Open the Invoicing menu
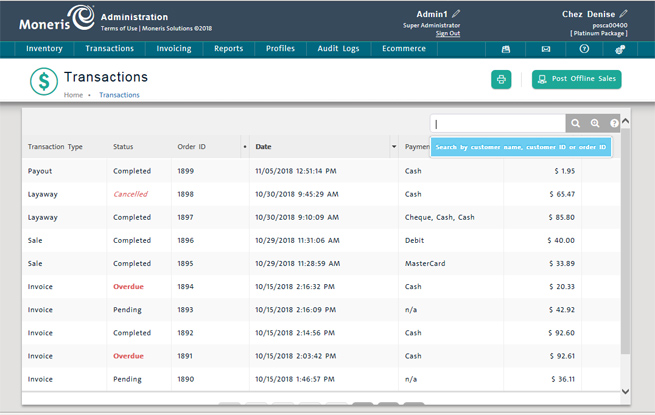Image resolution: width=655 pixels, height=415 pixels. click(x=174, y=49)
